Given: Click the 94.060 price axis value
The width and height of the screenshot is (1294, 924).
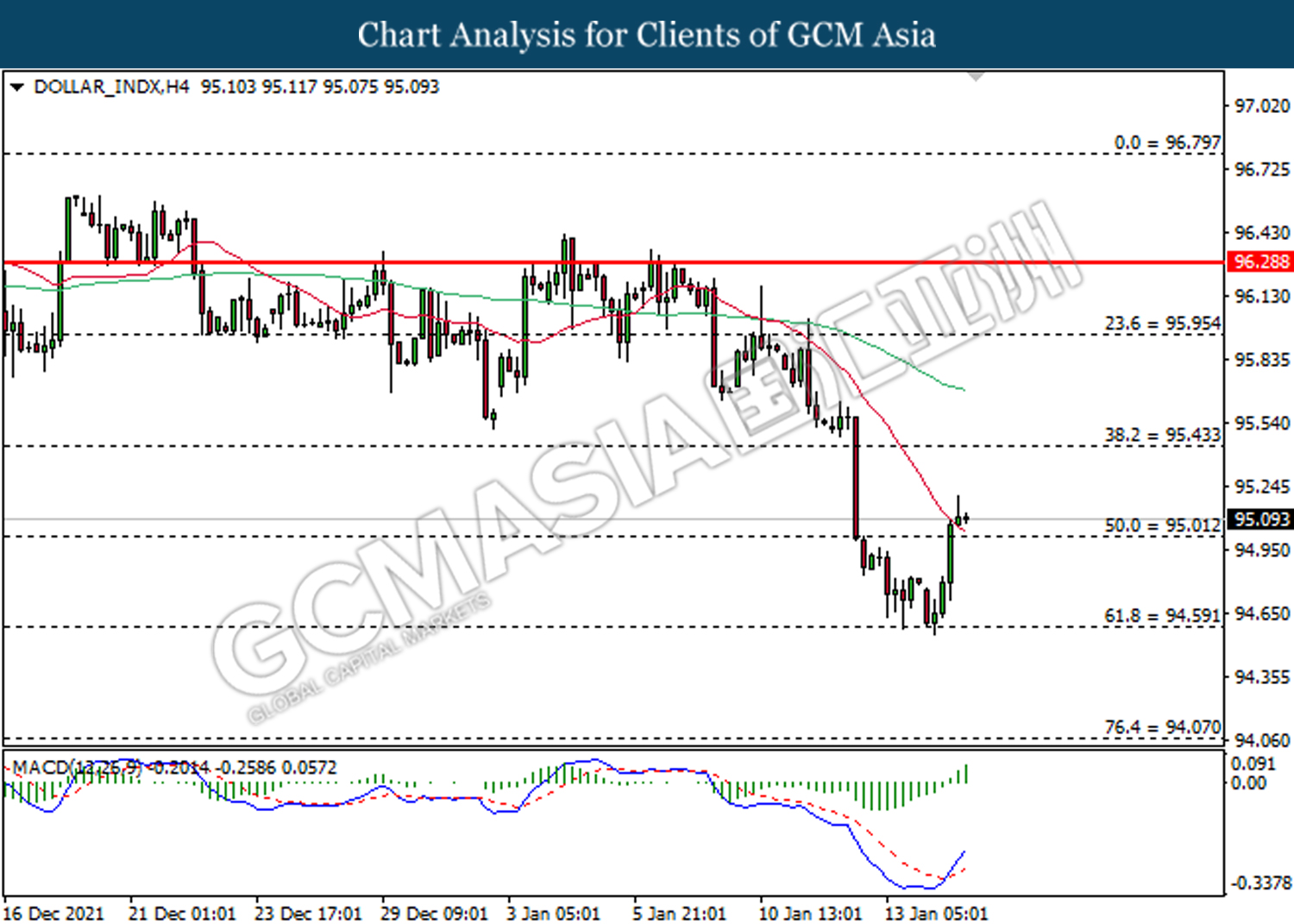Looking at the screenshot, I should (1262, 741).
